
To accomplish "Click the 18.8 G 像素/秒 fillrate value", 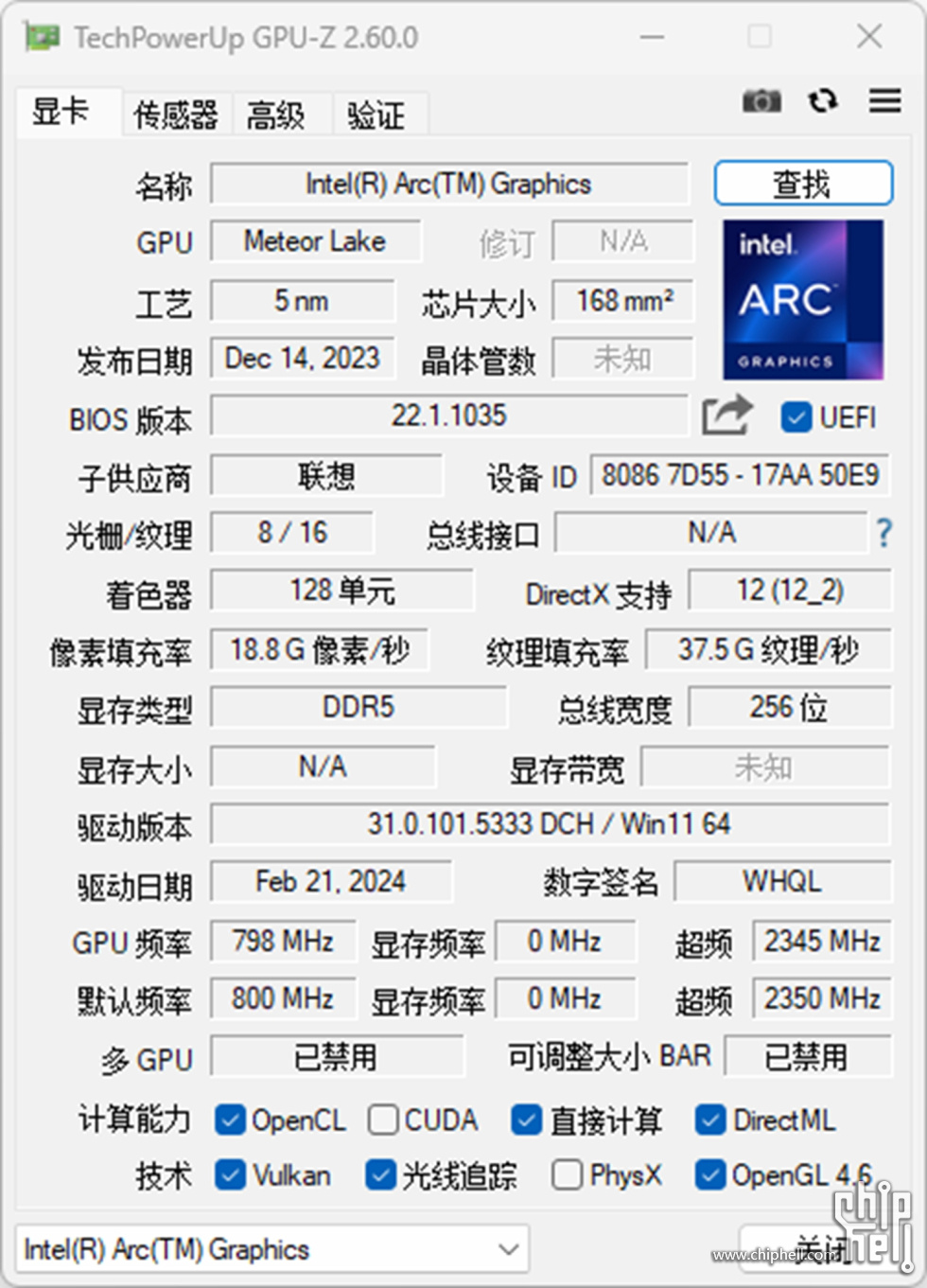I will (x=320, y=649).
